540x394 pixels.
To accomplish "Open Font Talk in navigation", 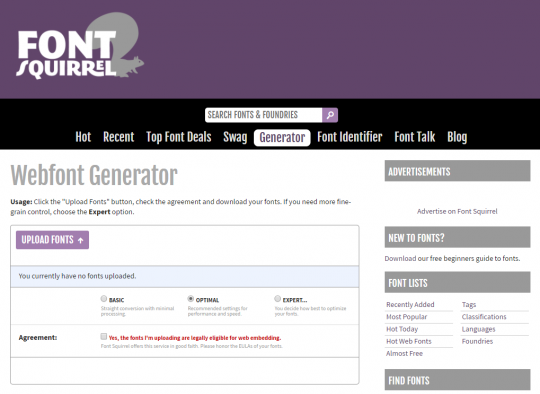I will click(x=415, y=137).
